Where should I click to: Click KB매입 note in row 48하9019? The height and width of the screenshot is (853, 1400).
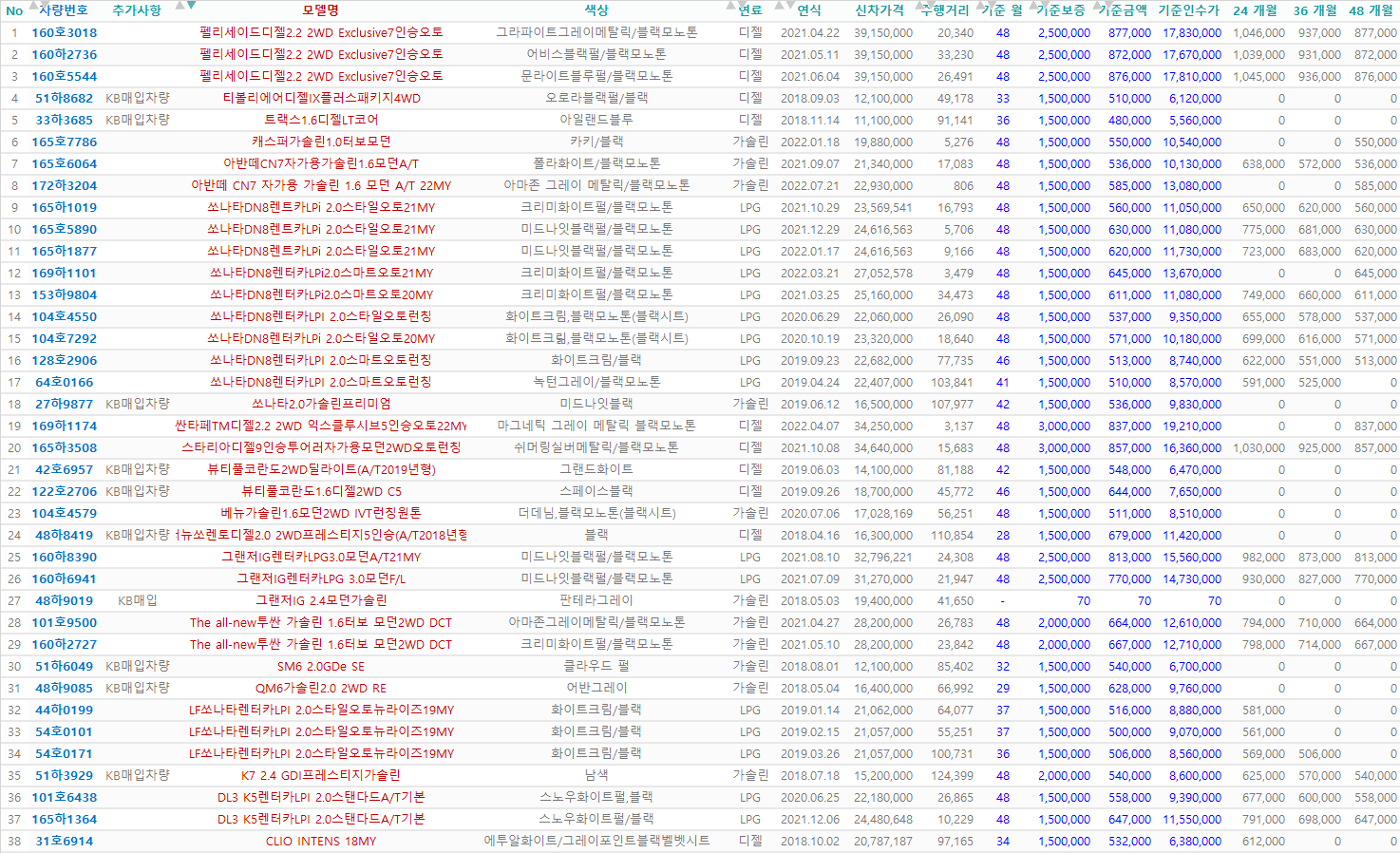point(138,600)
